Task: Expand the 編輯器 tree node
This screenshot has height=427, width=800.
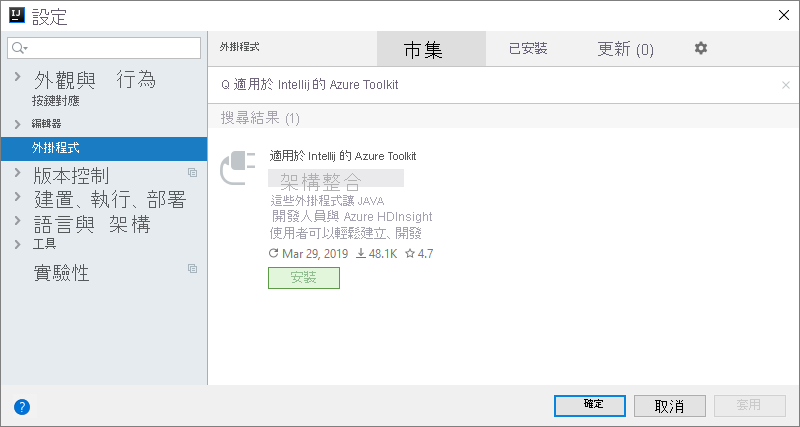Action: coord(18,124)
